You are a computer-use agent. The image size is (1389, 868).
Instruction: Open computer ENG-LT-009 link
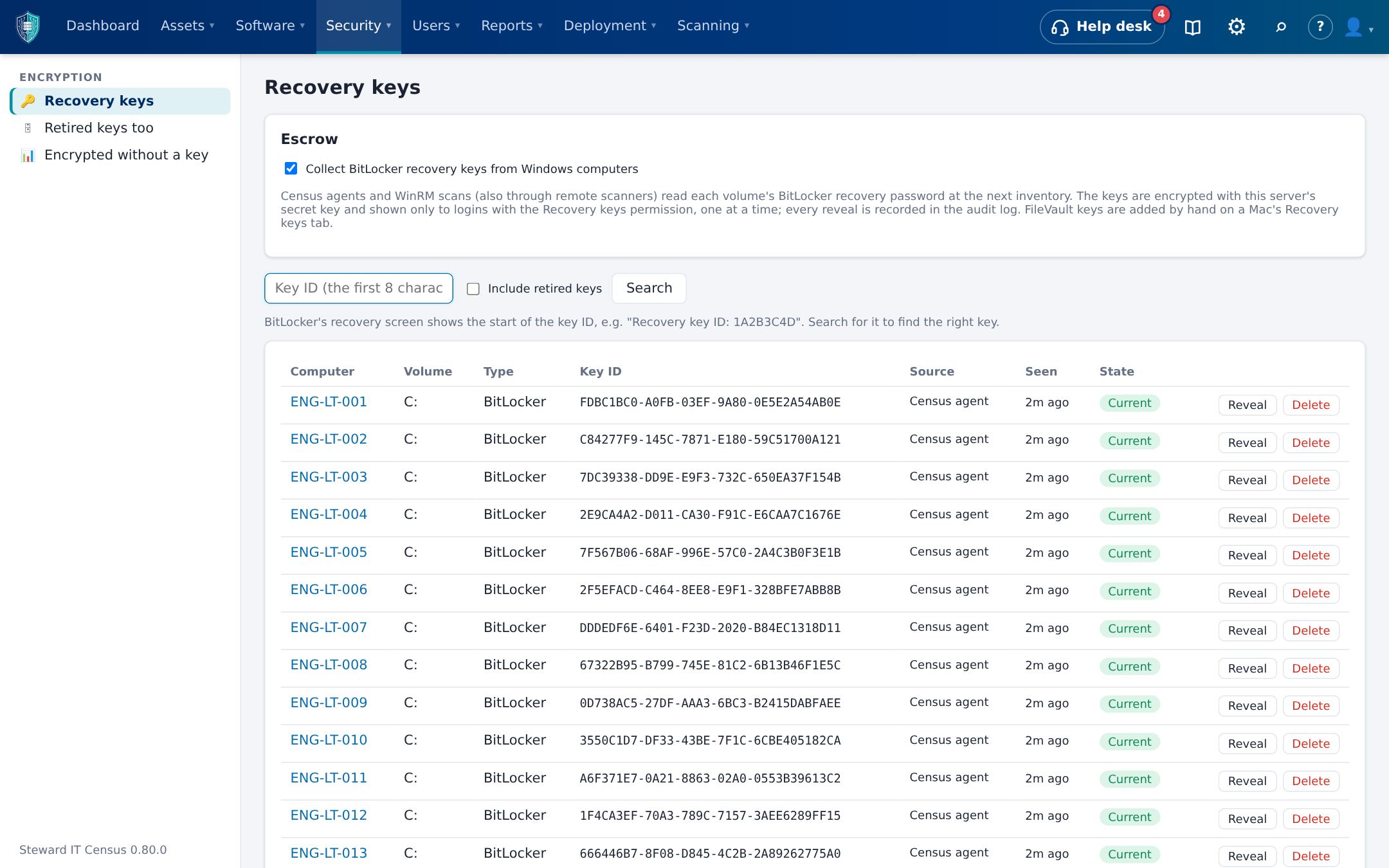tap(329, 703)
